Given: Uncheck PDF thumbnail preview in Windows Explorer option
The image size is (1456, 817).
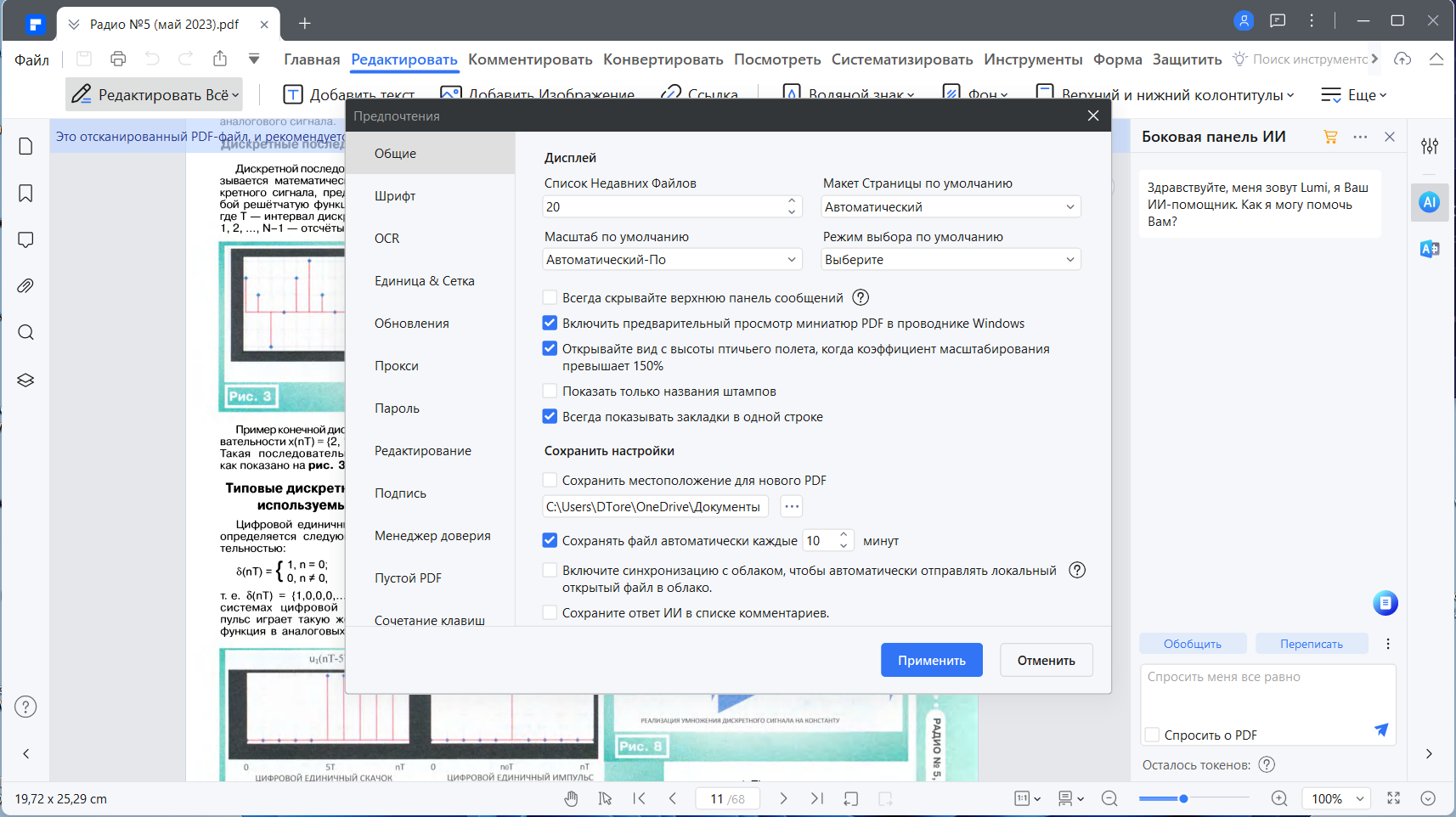Looking at the screenshot, I should tap(550, 323).
